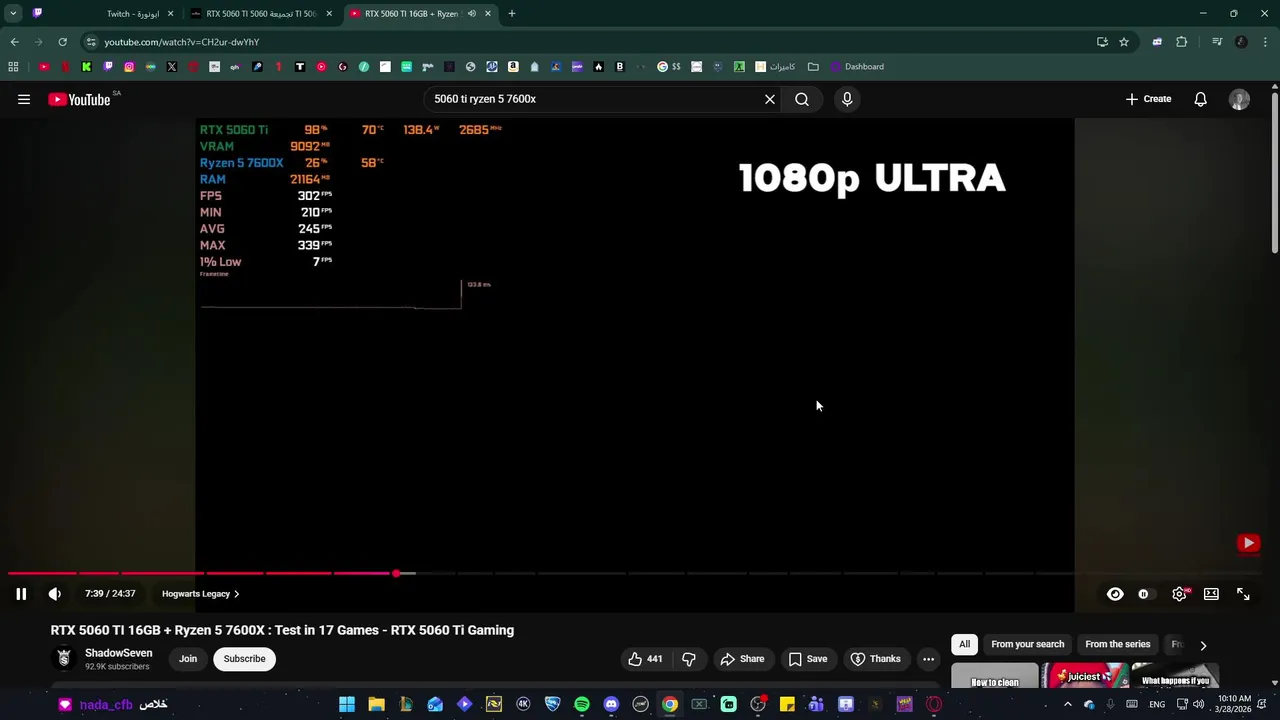This screenshot has height=720, width=1280.
Task: Open the YouTube player settings gear
Action: pos(1180,594)
